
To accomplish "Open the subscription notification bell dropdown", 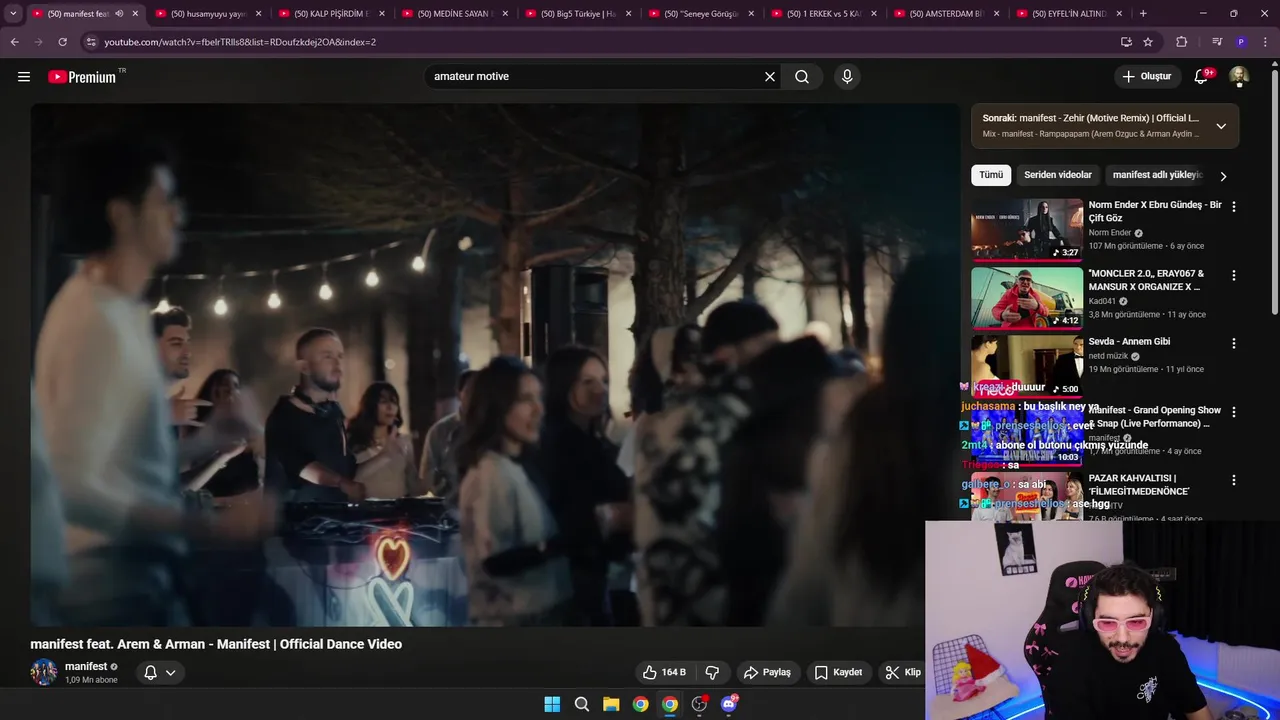I will 160,672.
